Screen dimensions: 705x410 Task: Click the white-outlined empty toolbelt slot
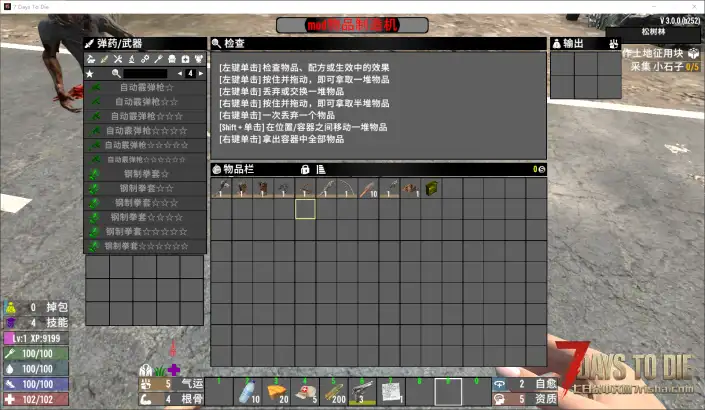tap(448, 392)
